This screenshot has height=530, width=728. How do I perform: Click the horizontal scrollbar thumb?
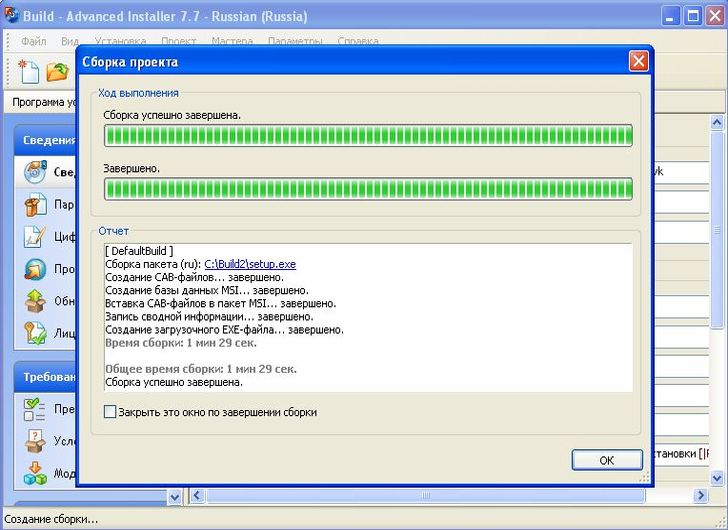pos(425,496)
